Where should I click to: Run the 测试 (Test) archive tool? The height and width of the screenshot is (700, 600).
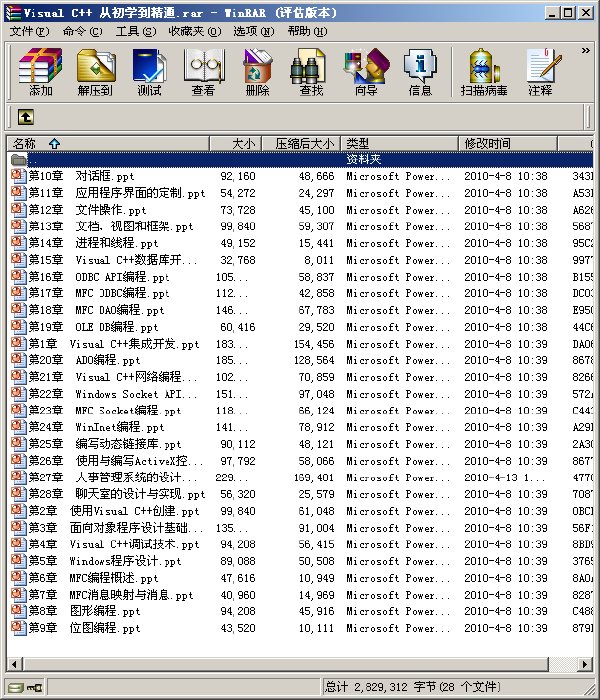tap(150, 72)
